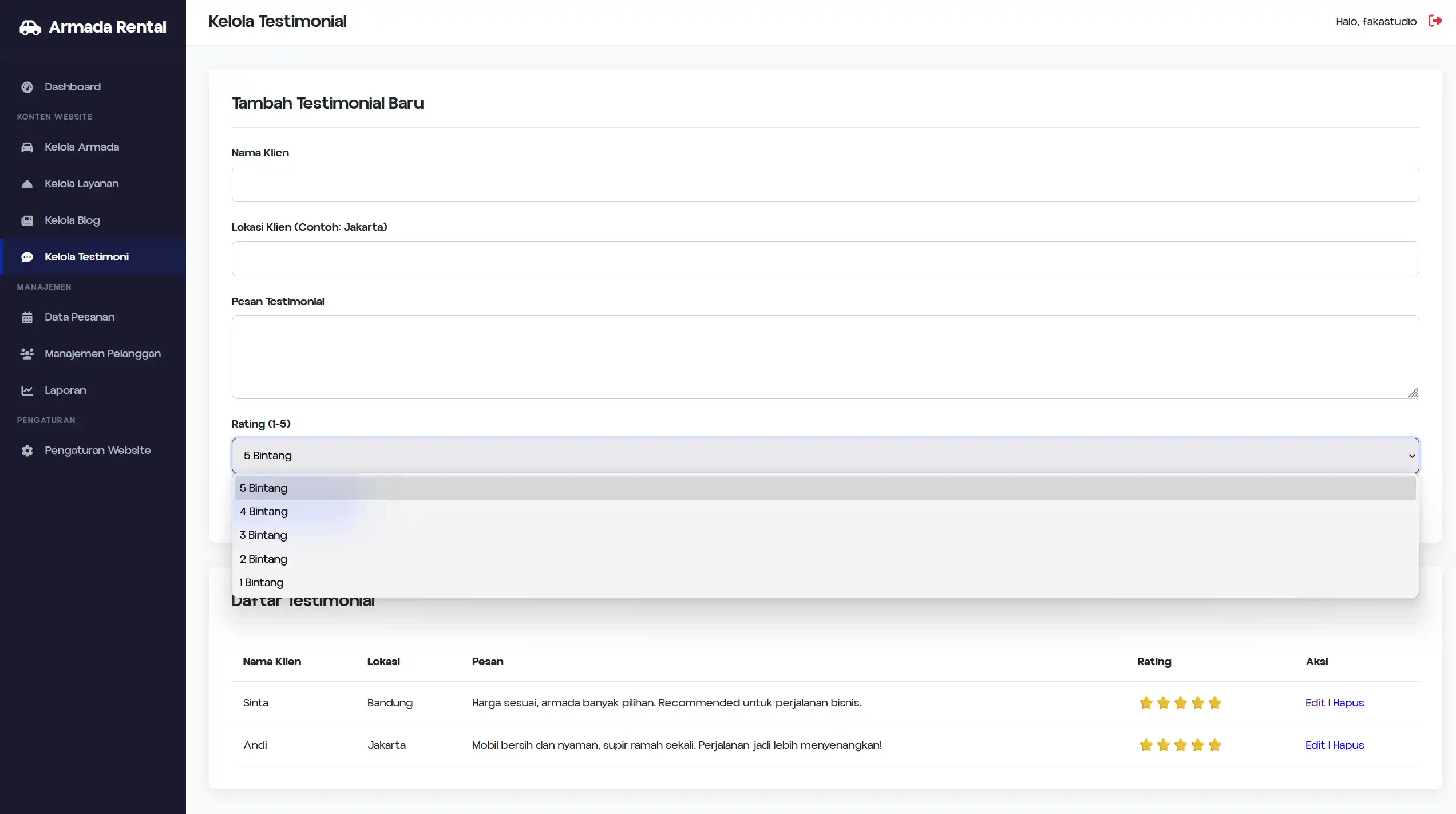The height and width of the screenshot is (814, 1456).
Task: Focus the Nama Klien input field
Action: (x=825, y=184)
